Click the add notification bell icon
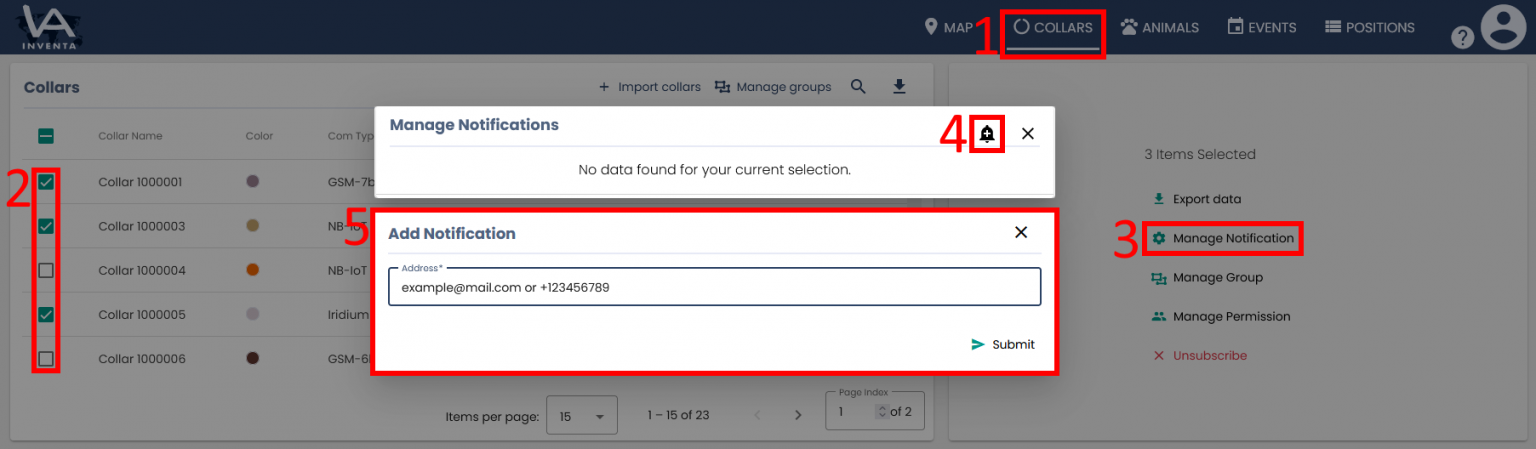 tap(987, 134)
